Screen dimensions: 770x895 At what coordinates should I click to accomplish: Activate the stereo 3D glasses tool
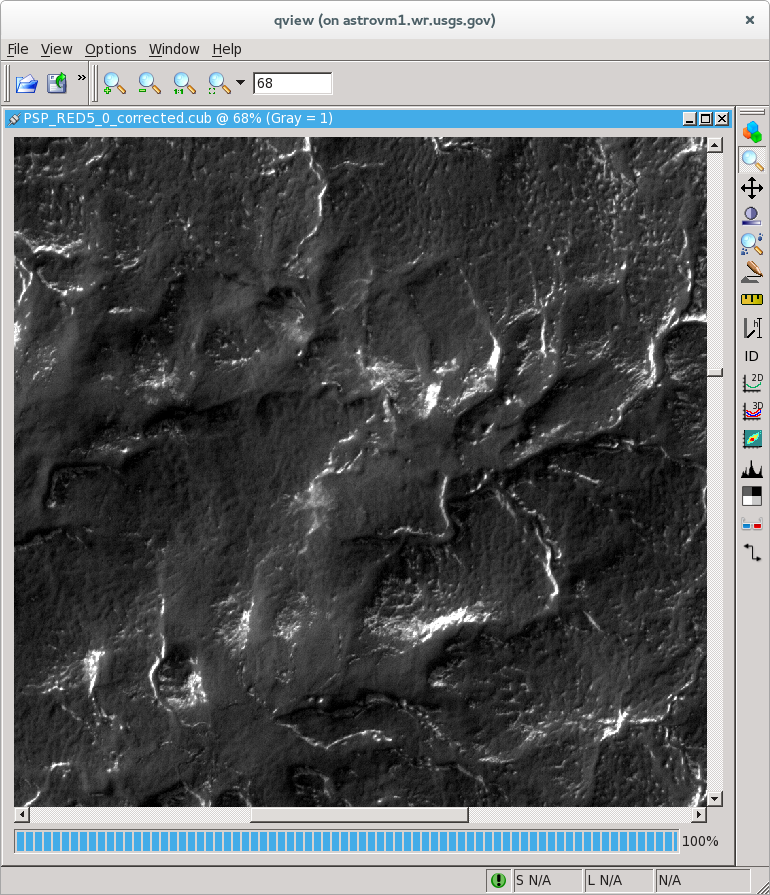pos(751,523)
